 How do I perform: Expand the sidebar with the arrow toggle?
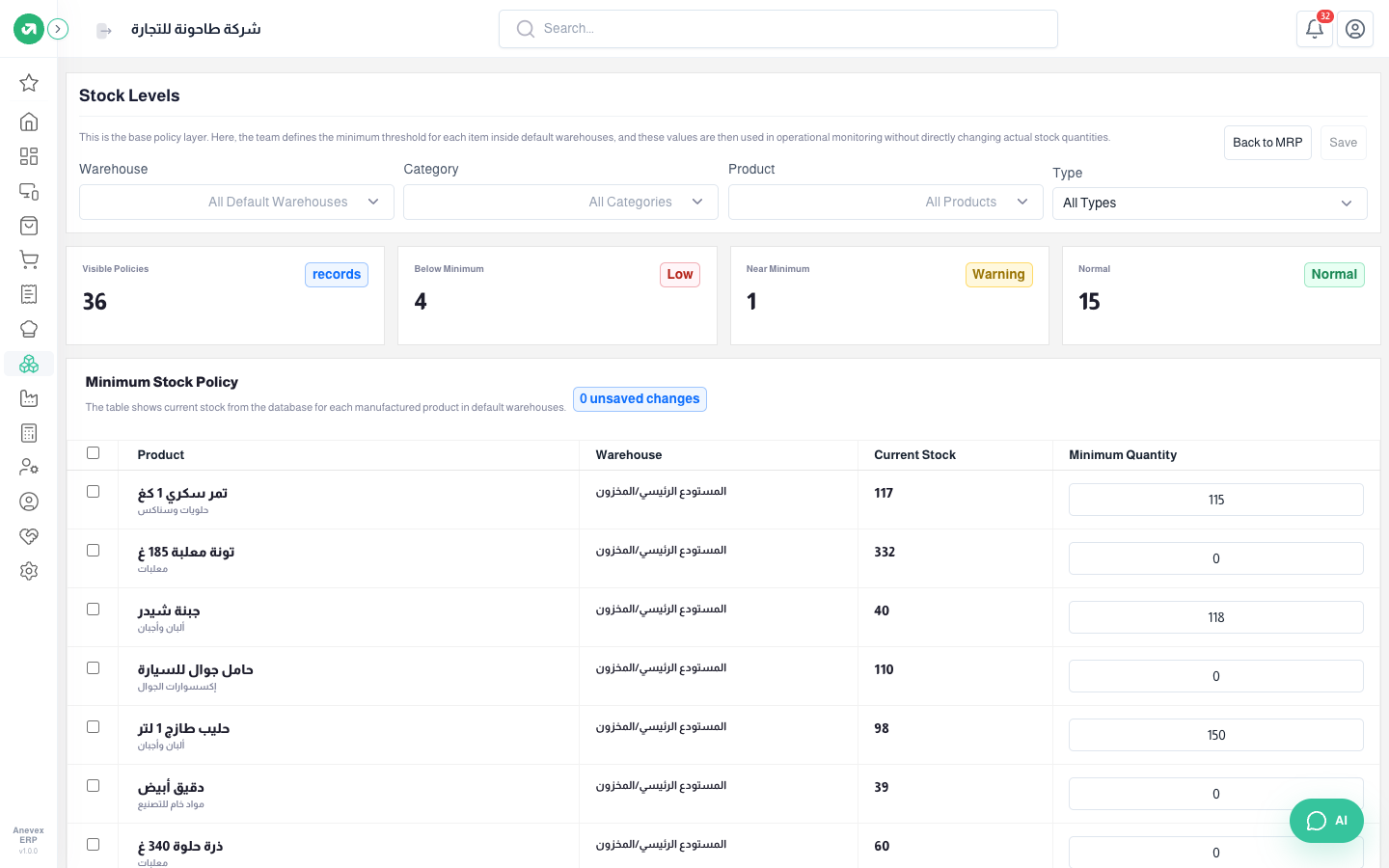click(58, 29)
